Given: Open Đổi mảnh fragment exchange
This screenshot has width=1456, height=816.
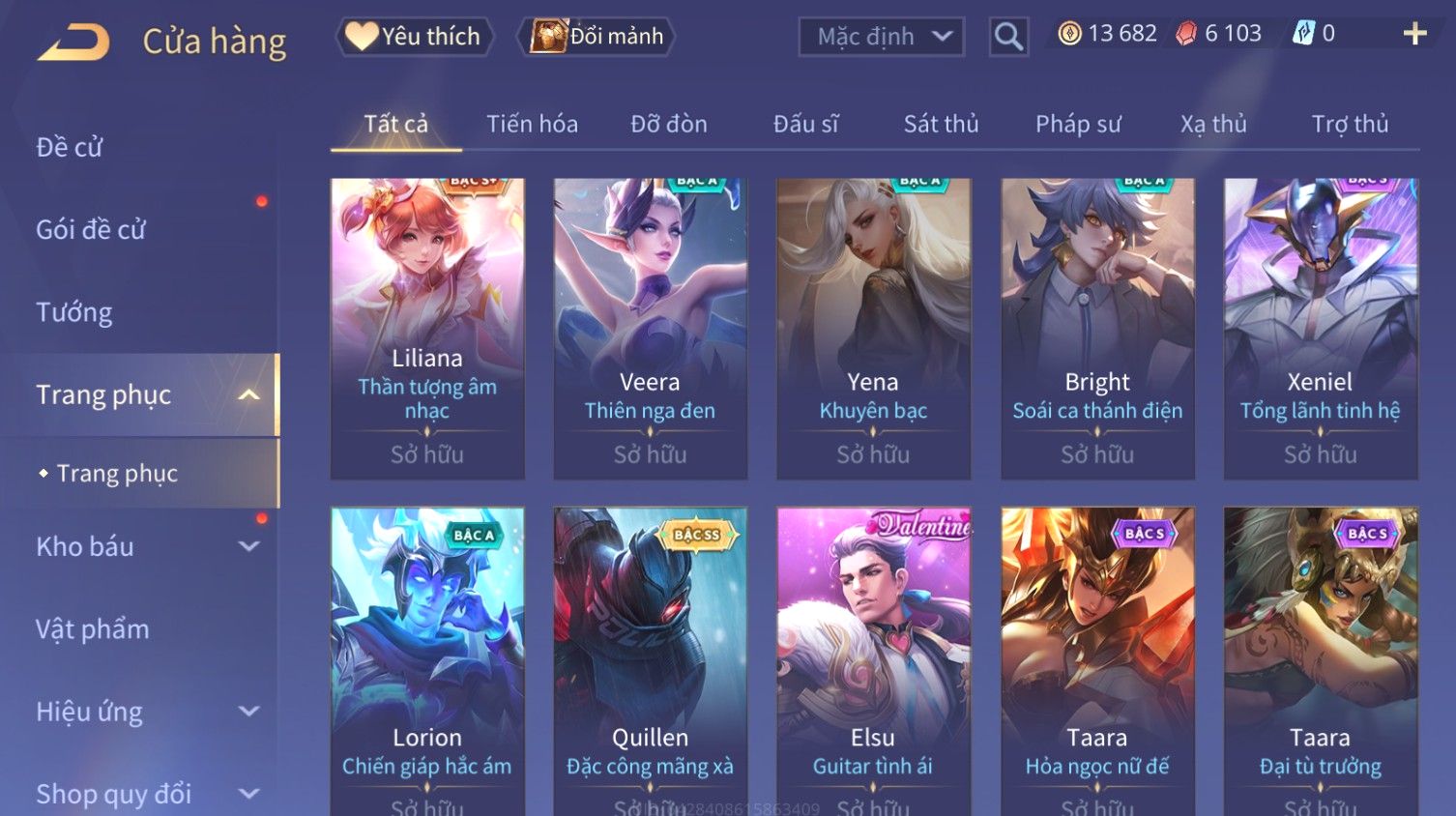Looking at the screenshot, I should click(597, 37).
